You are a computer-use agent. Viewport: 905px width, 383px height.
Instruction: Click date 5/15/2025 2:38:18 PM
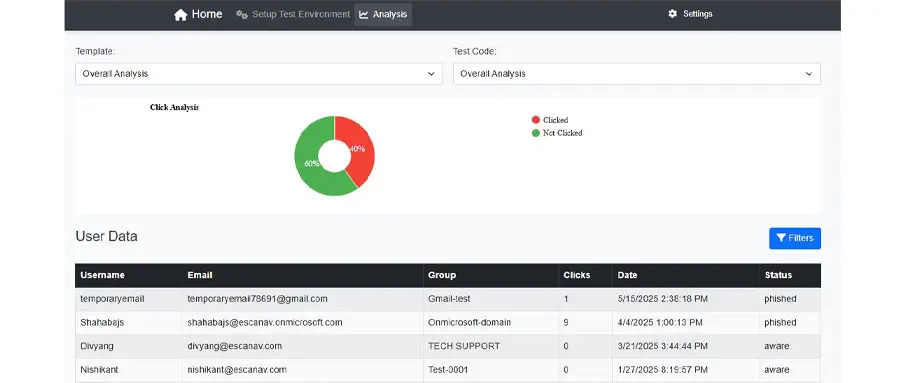pyautogui.click(x=663, y=299)
